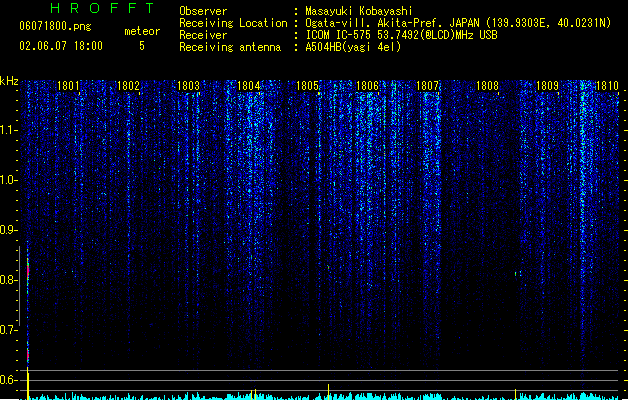Click ICOM IC-575 53.7492 MHz USB text
The image size is (629, 400).
click(x=401, y=35)
